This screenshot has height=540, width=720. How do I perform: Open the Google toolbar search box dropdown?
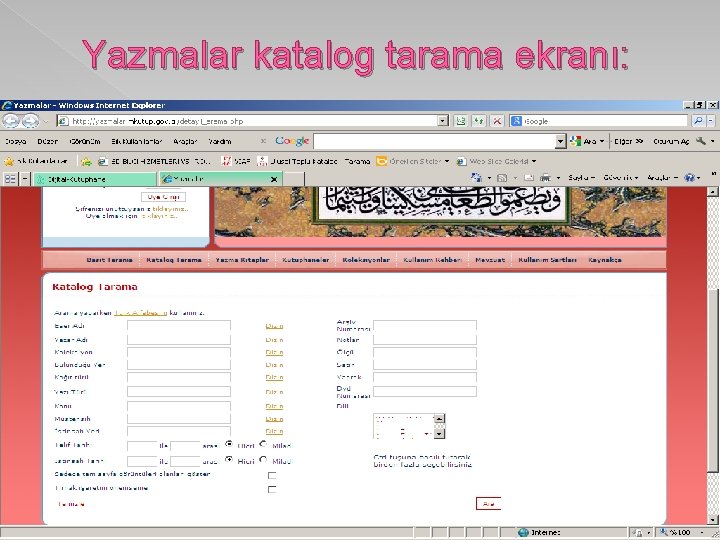tap(560, 141)
